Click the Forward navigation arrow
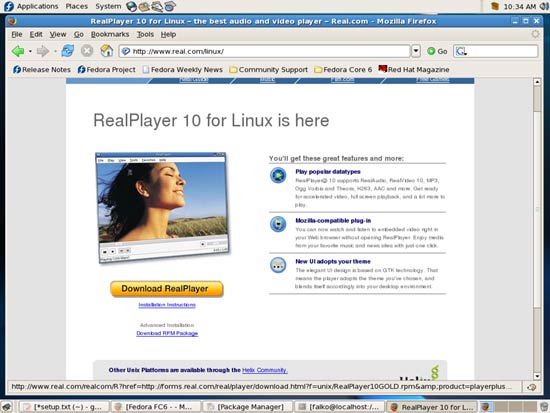550x413 pixels. 42,51
